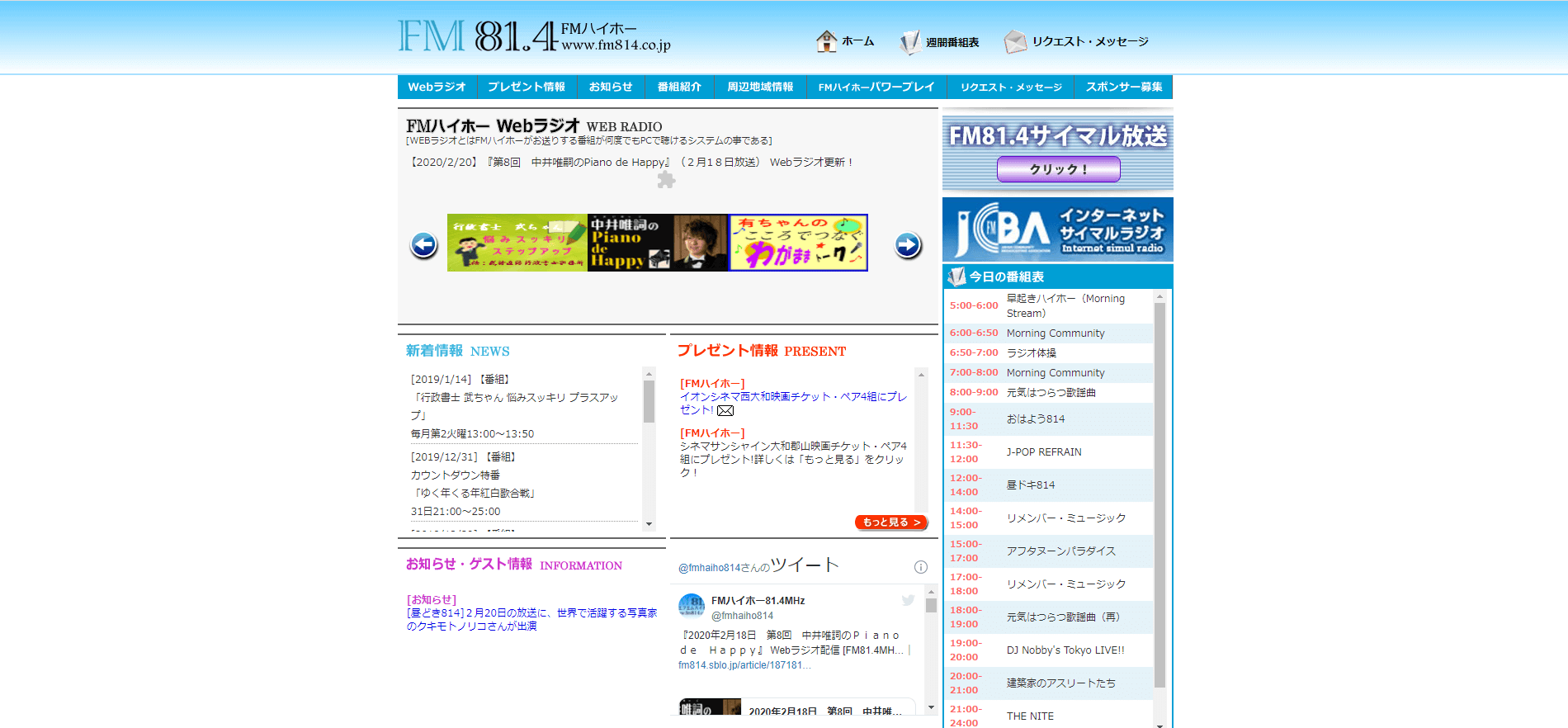The width and height of the screenshot is (1568, 728).
Task: Click news list scroll up arrow
Action: click(649, 374)
